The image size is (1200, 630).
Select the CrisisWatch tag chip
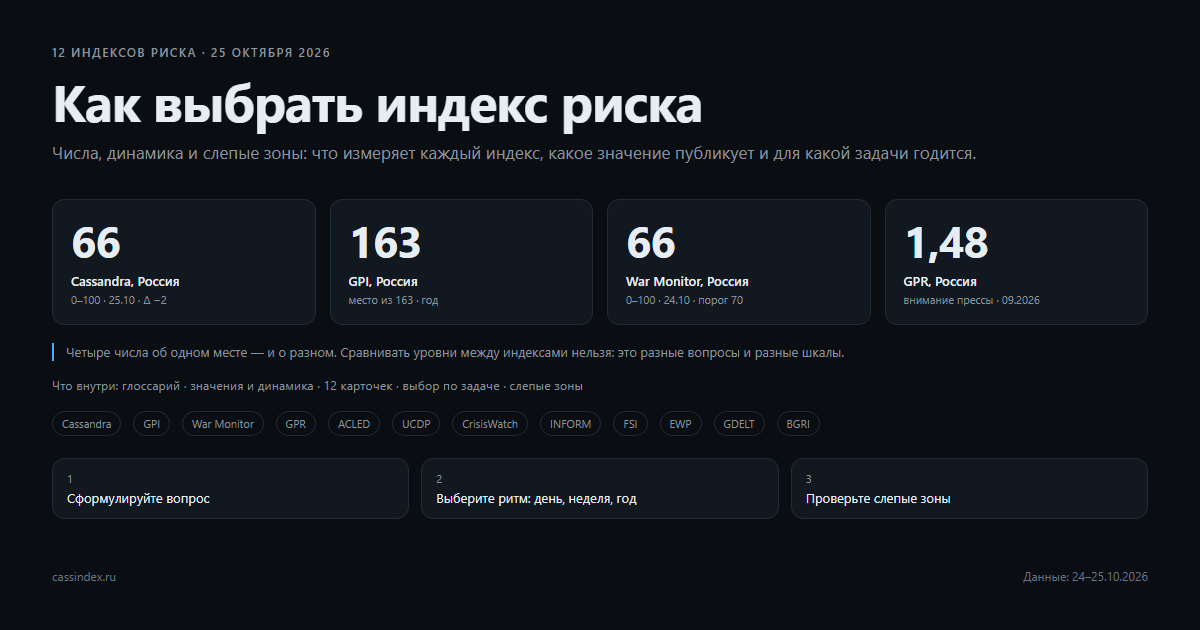[490, 424]
